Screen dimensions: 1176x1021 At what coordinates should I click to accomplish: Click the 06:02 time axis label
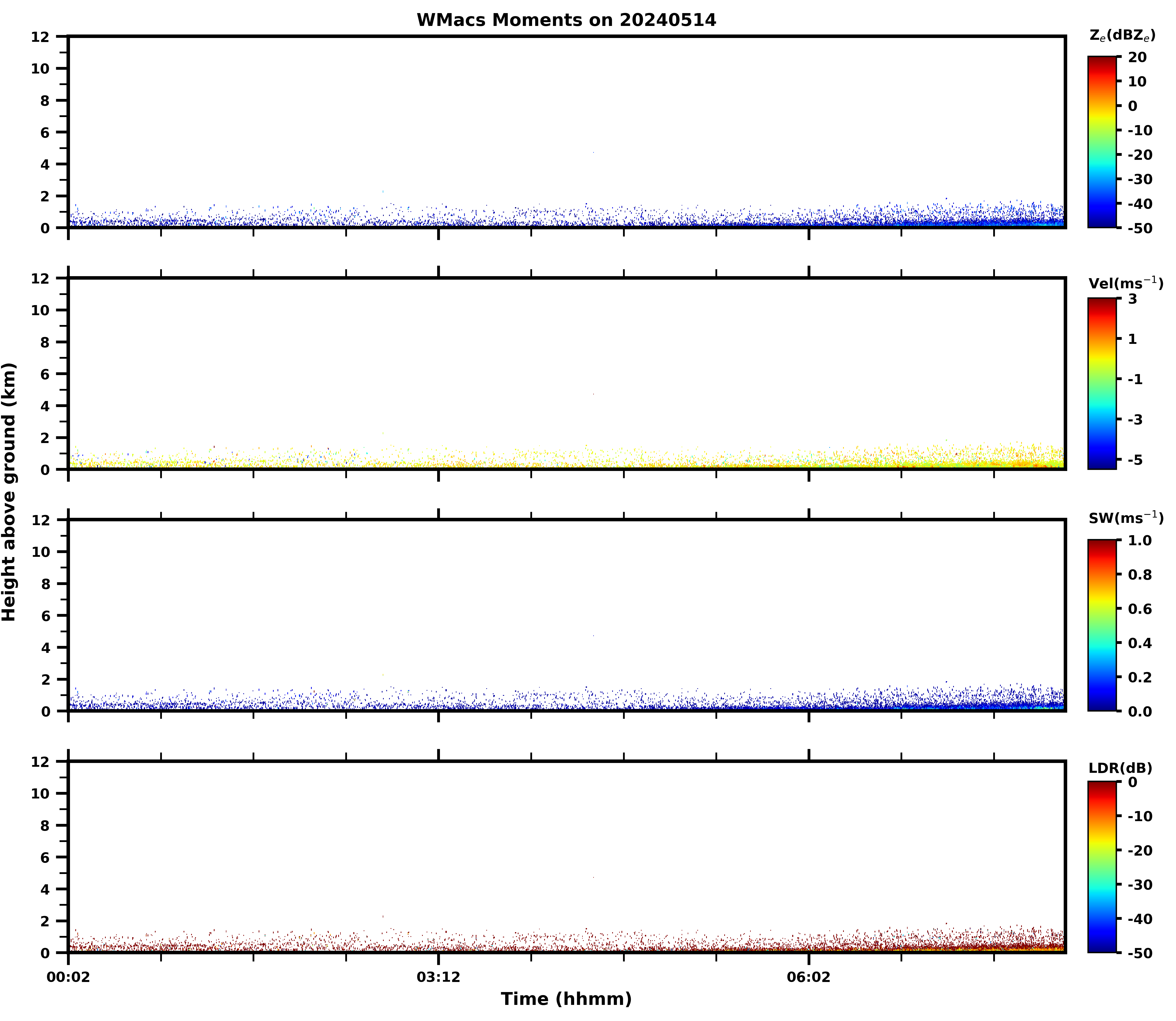pyautogui.click(x=808, y=978)
